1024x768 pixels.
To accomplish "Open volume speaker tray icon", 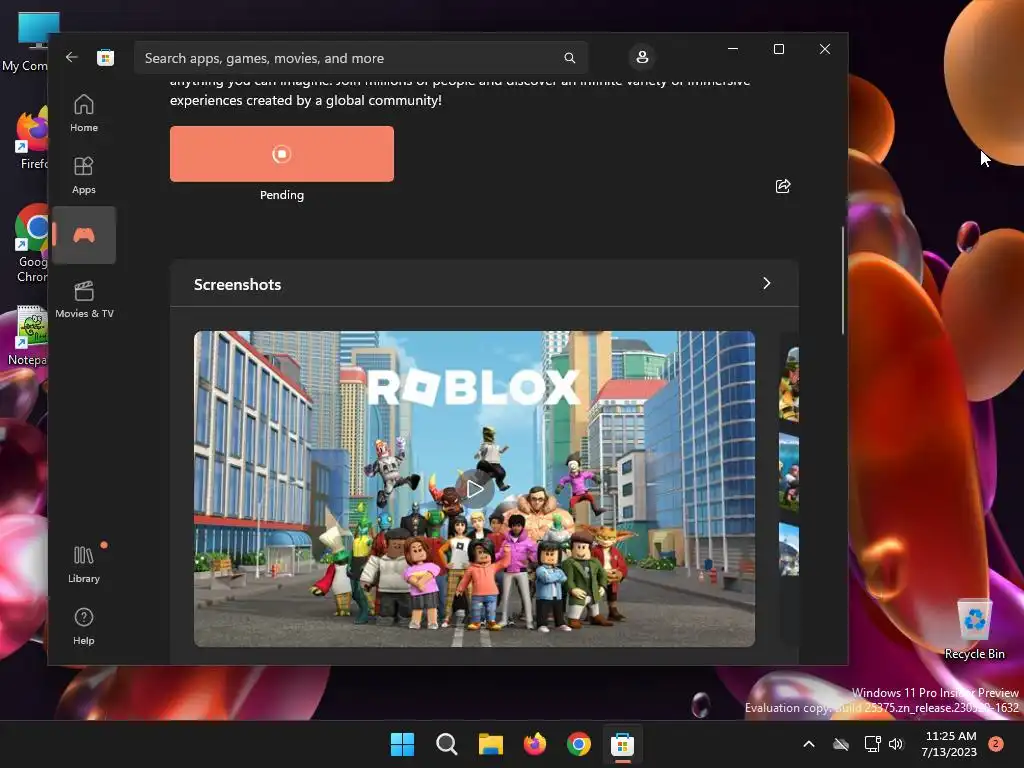I will click(896, 744).
